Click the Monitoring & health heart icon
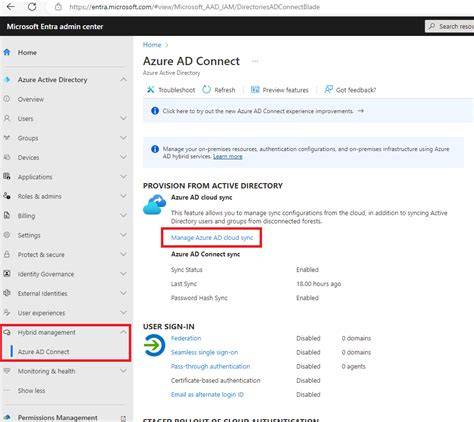This screenshot has height=422, width=474. click(x=7, y=371)
